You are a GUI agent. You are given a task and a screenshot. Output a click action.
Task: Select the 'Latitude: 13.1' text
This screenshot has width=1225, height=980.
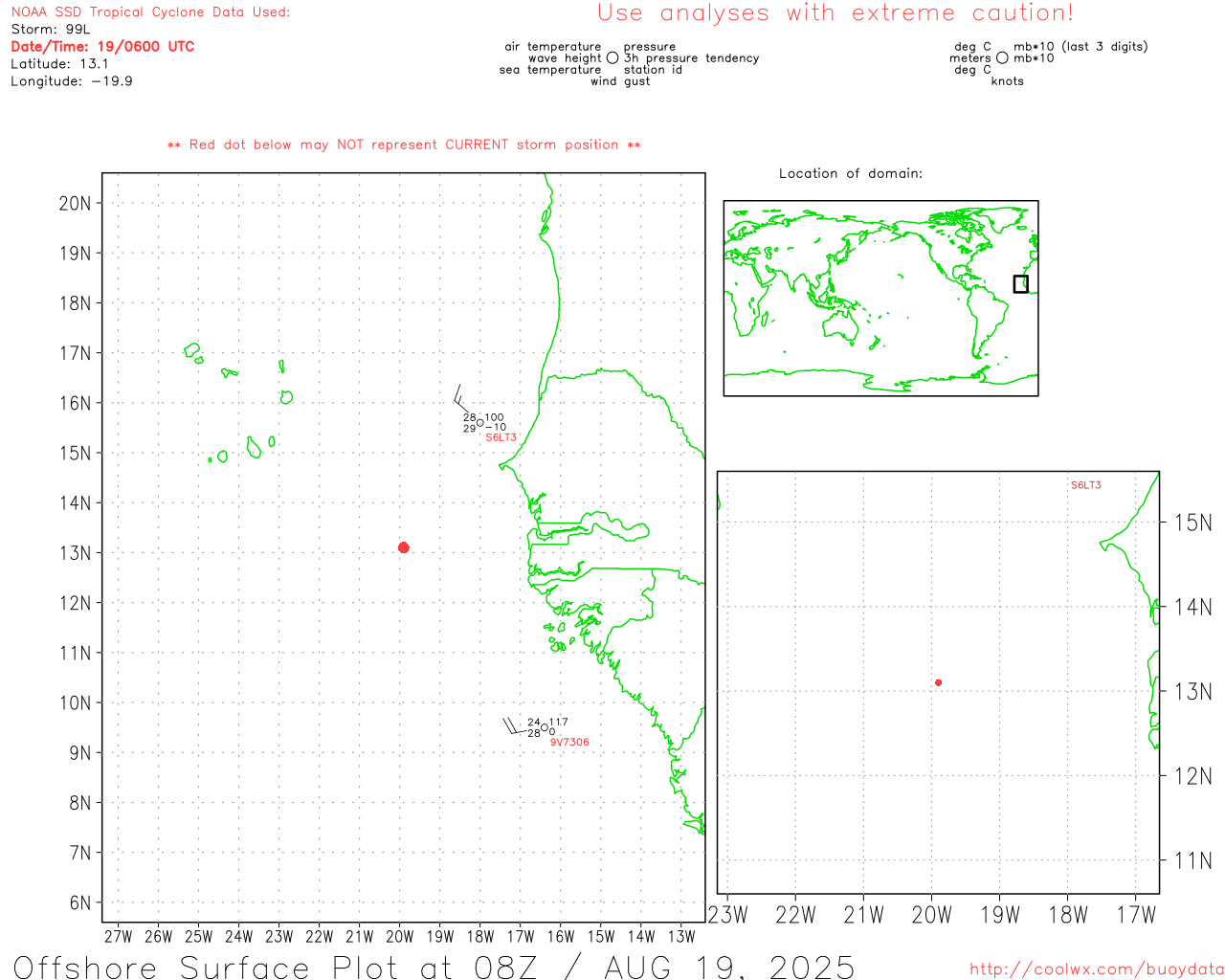(x=59, y=64)
